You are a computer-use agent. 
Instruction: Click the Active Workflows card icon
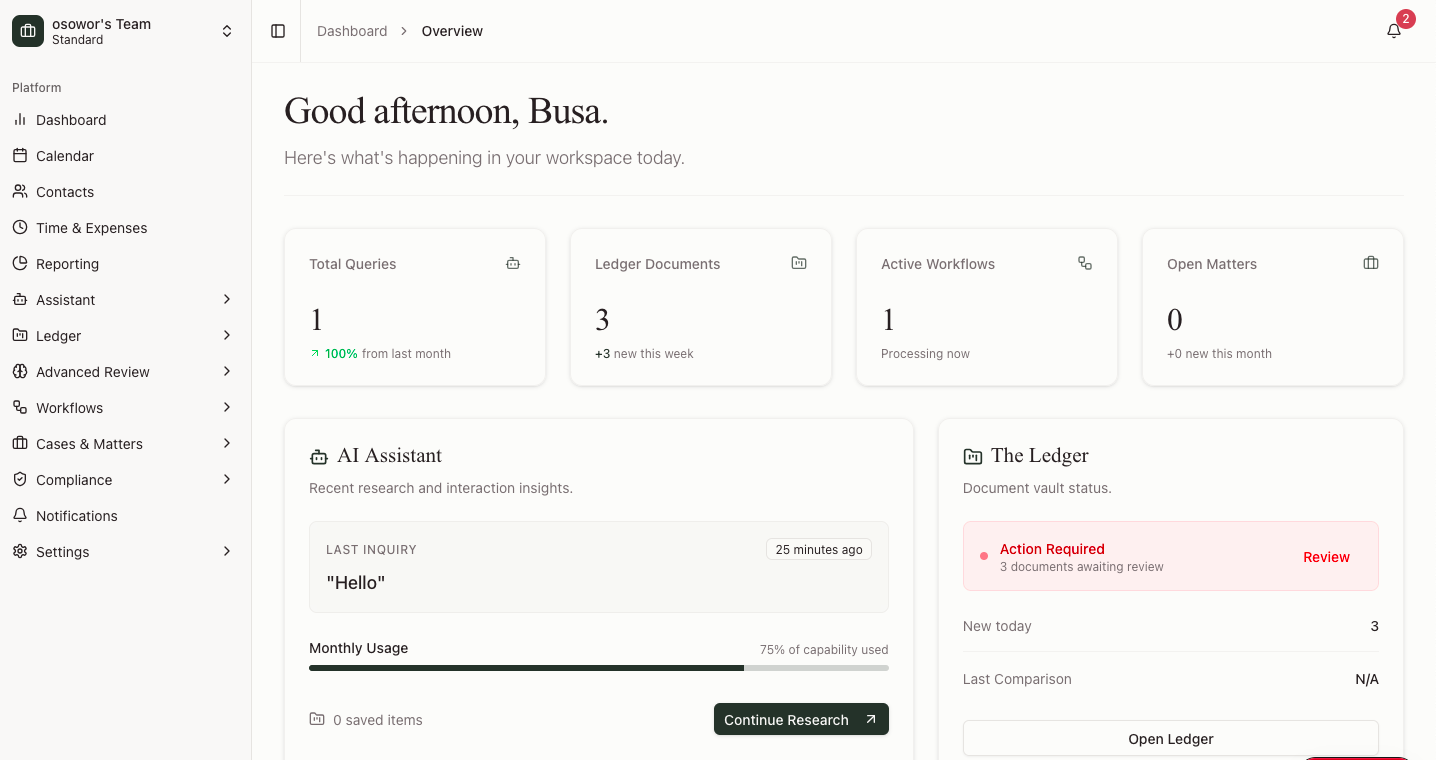(x=1085, y=262)
